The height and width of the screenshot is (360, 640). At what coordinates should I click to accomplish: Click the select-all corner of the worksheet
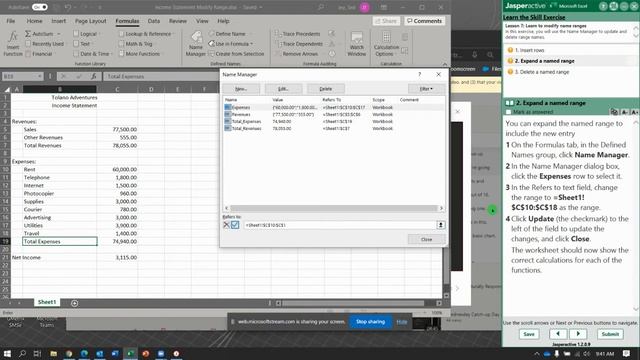7,89
